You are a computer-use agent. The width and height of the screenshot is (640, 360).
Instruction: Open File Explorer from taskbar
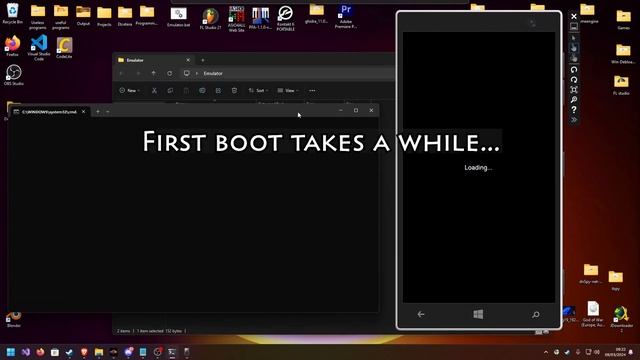[99, 352]
